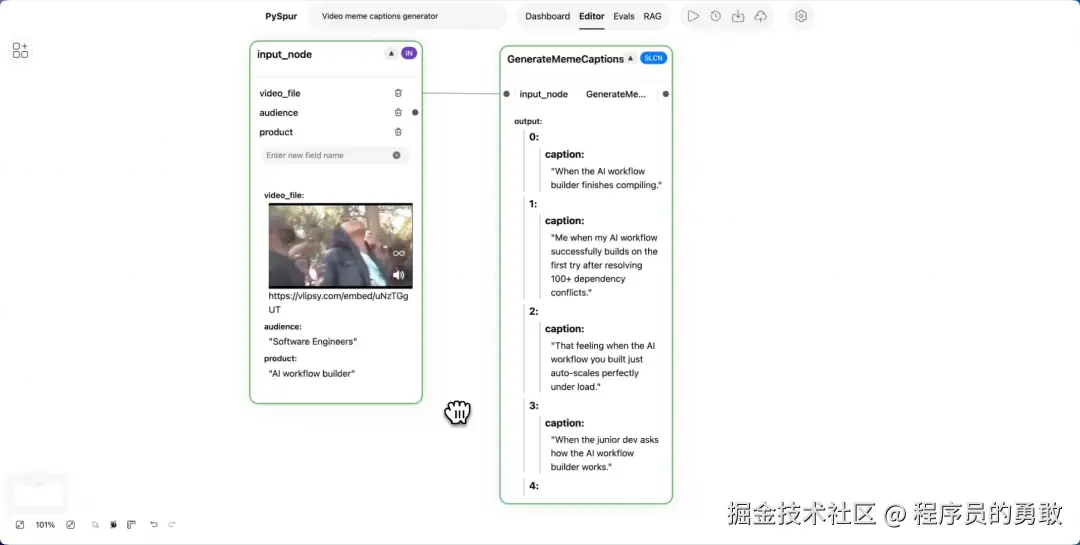Open run history clock icon

716,16
